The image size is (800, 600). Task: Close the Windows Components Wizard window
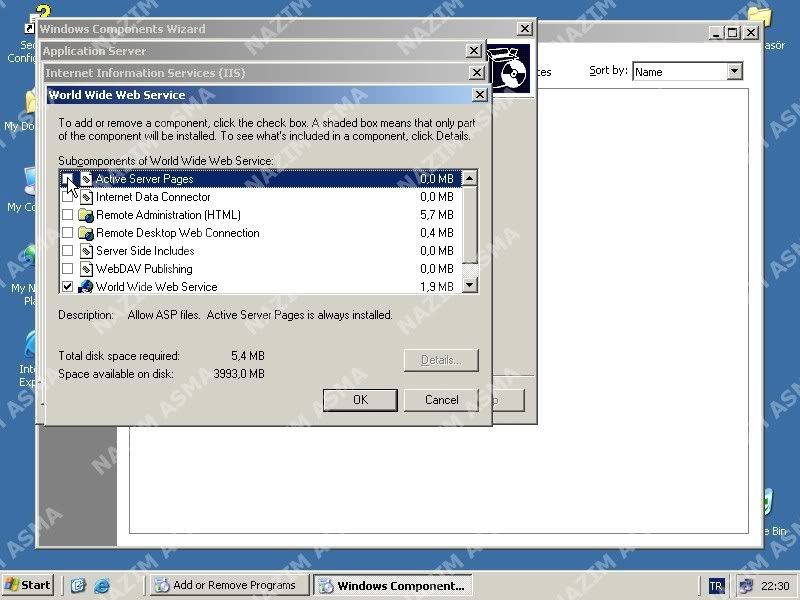[524, 29]
